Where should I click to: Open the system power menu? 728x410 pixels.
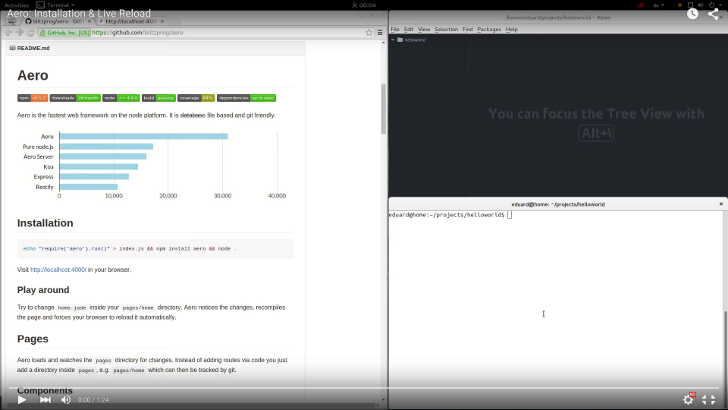pos(714,5)
